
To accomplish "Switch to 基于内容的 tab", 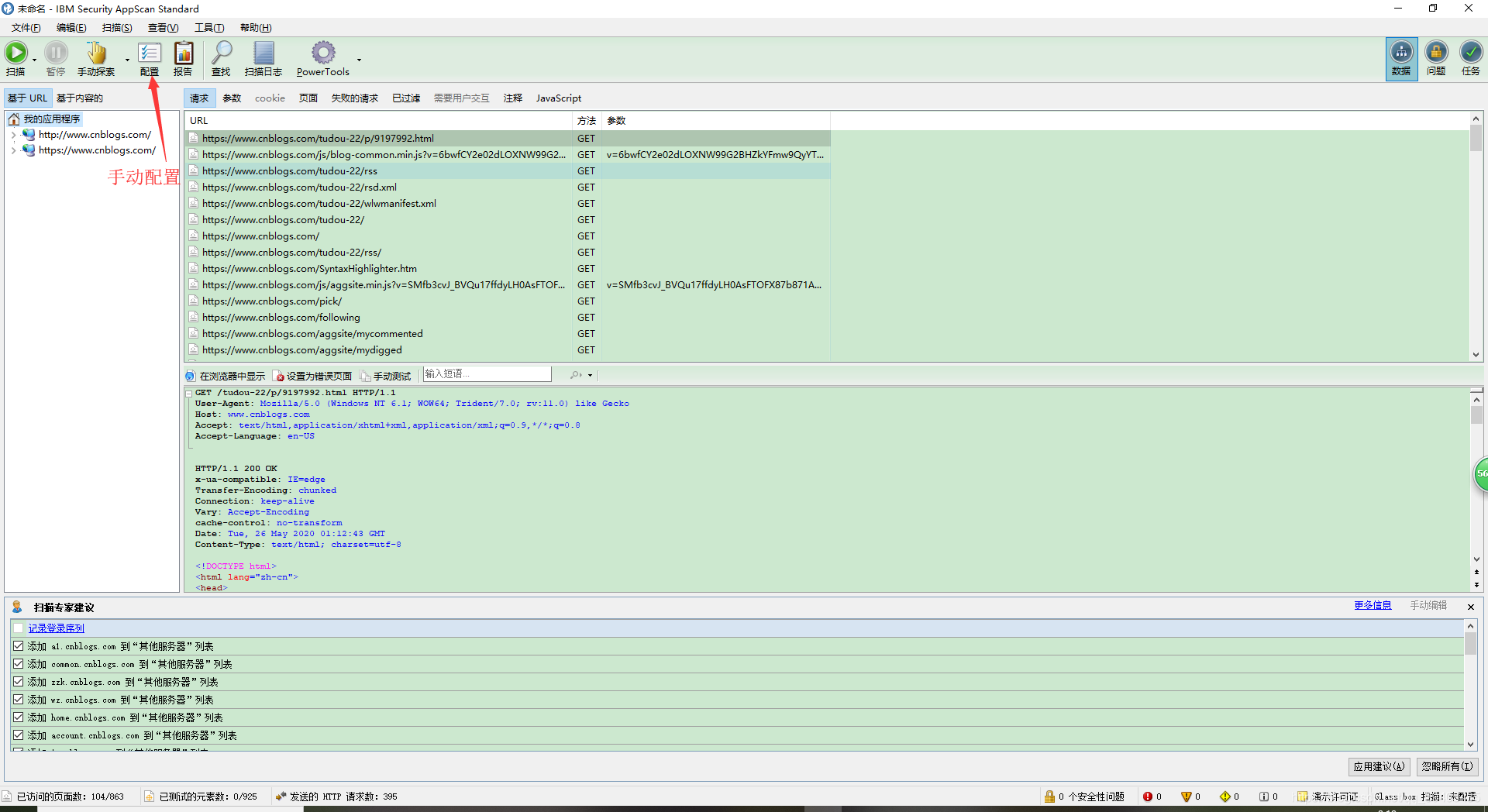I will pyautogui.click(x=80, y=98).
